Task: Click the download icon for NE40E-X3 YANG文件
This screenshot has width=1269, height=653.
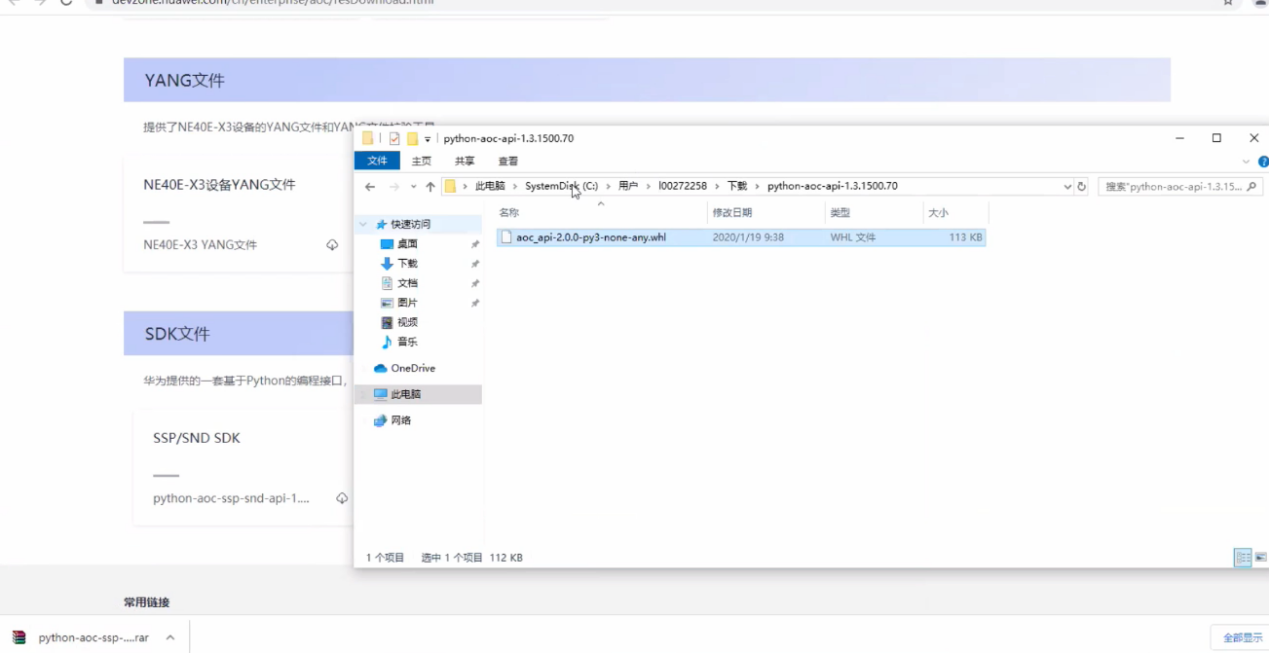Action: pyautogui.click(x=332, y=245)
